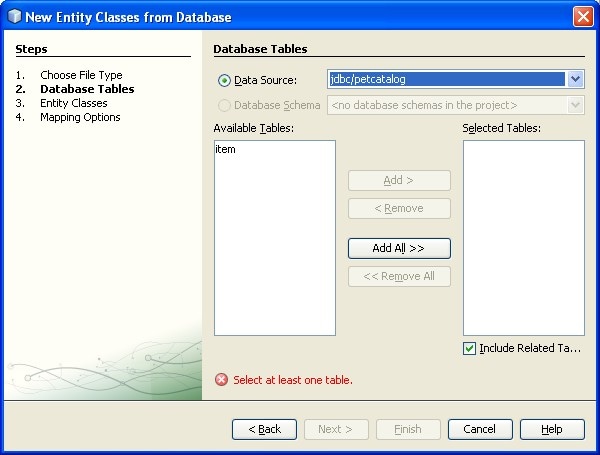Toggle Include Related Tables checkbox
Image resolution: width=600 pixels, height=455 pixels.
click(469, 348)
